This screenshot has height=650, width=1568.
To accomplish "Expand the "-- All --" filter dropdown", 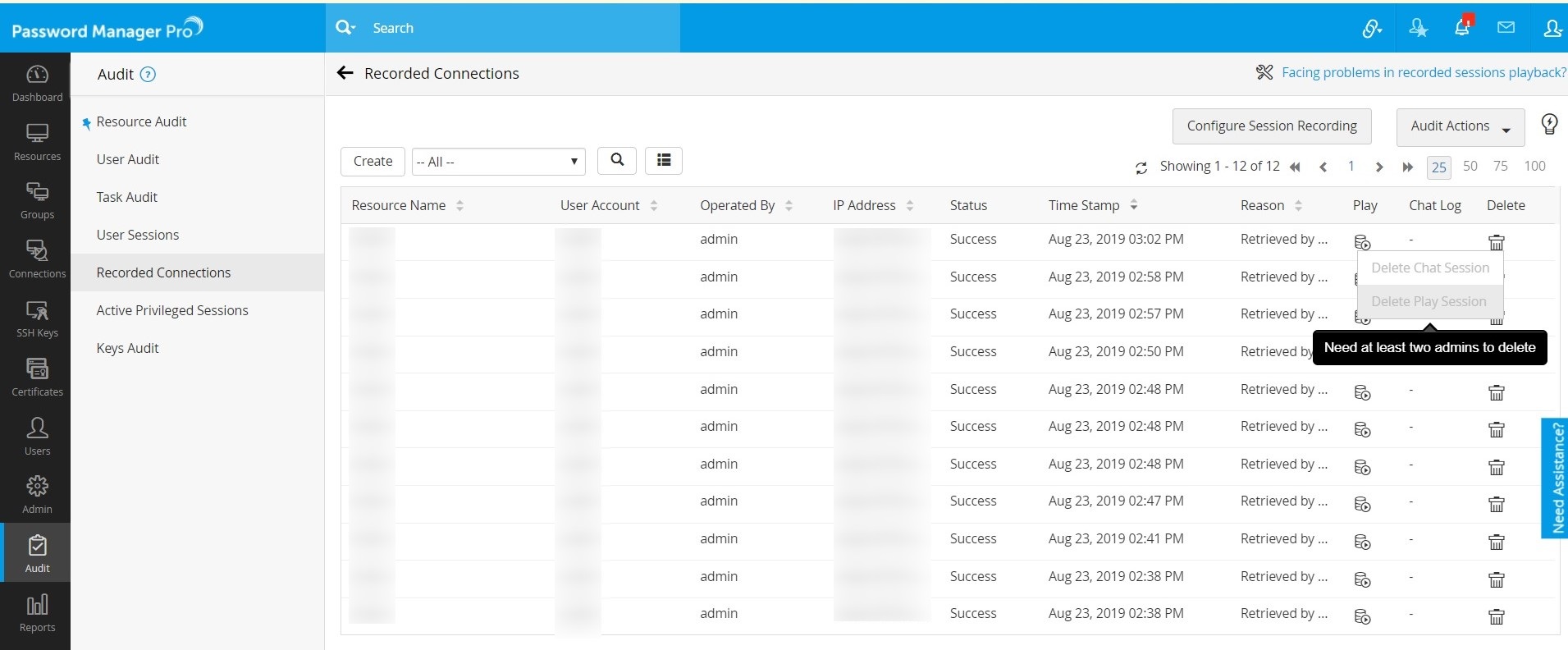I will pyautogui.click(x=498, y=162).
